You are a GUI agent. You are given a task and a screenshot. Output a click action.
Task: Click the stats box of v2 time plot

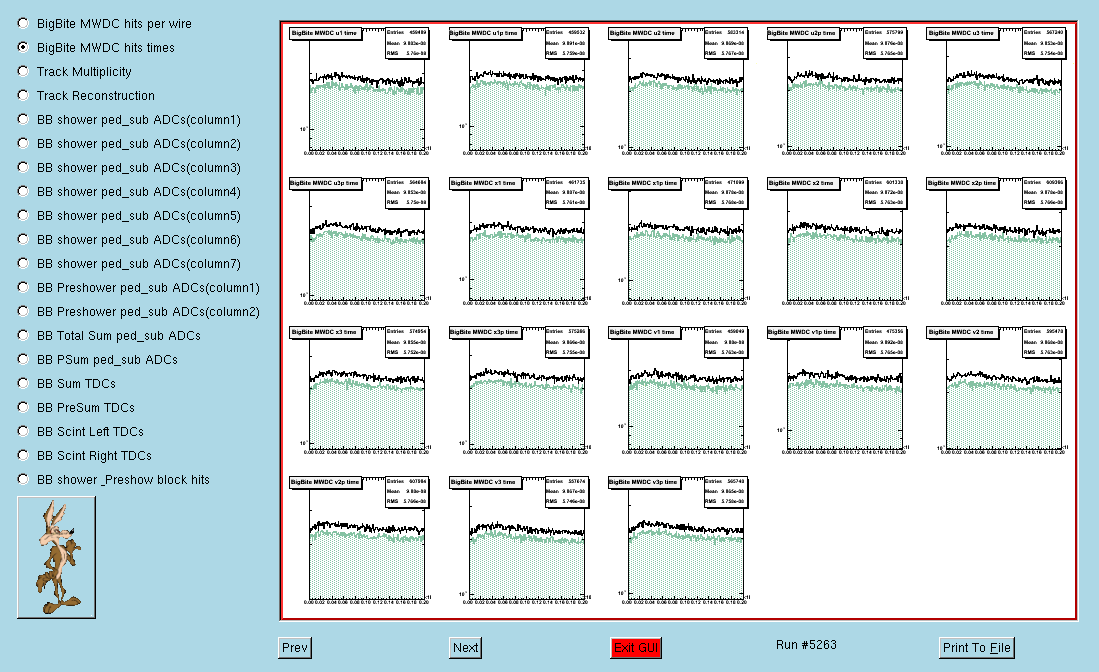(1043, 342)
